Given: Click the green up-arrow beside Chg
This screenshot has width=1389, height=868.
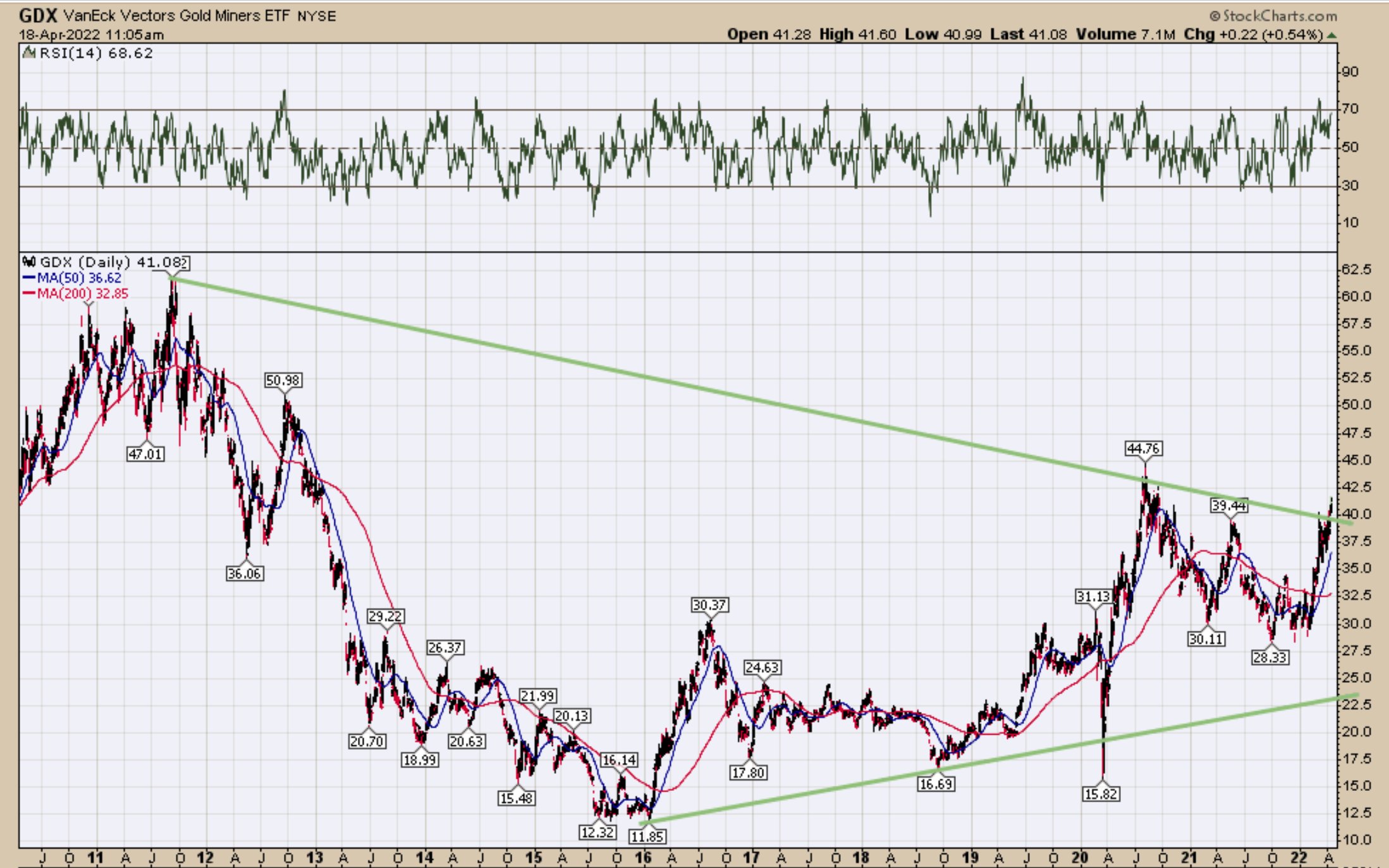Looking at the screenshot, I should 1331,35.
